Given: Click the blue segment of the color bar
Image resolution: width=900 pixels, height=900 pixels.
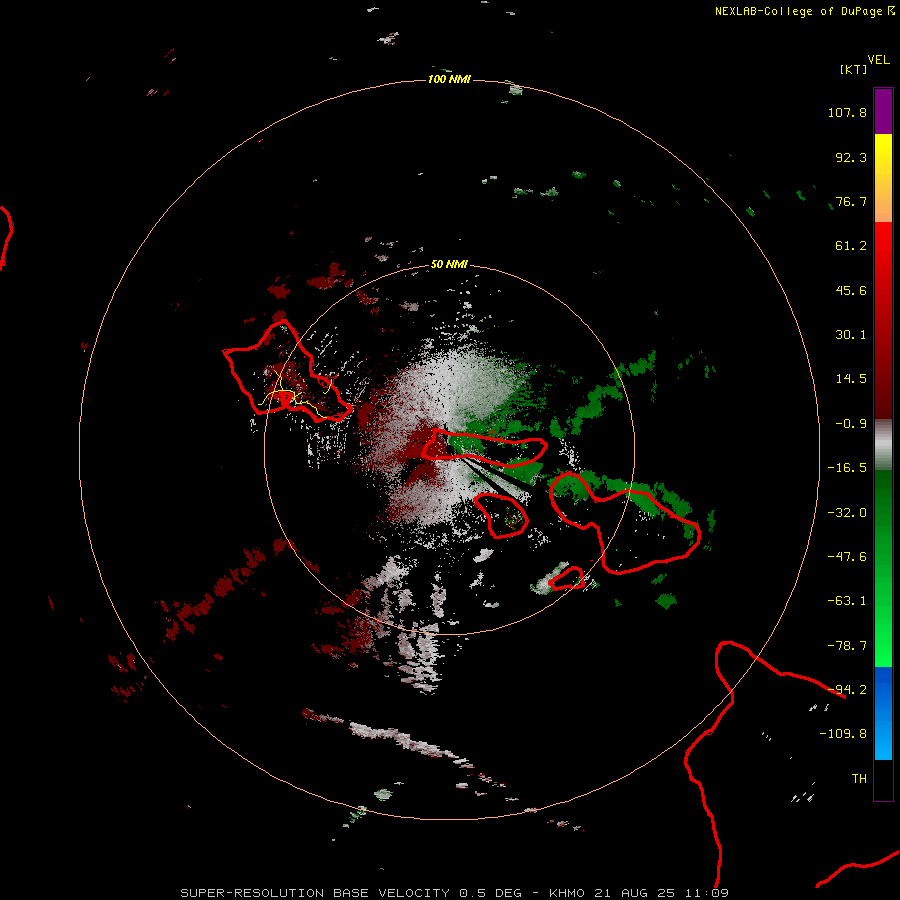Looking at the screenshot, I should 883,713.
